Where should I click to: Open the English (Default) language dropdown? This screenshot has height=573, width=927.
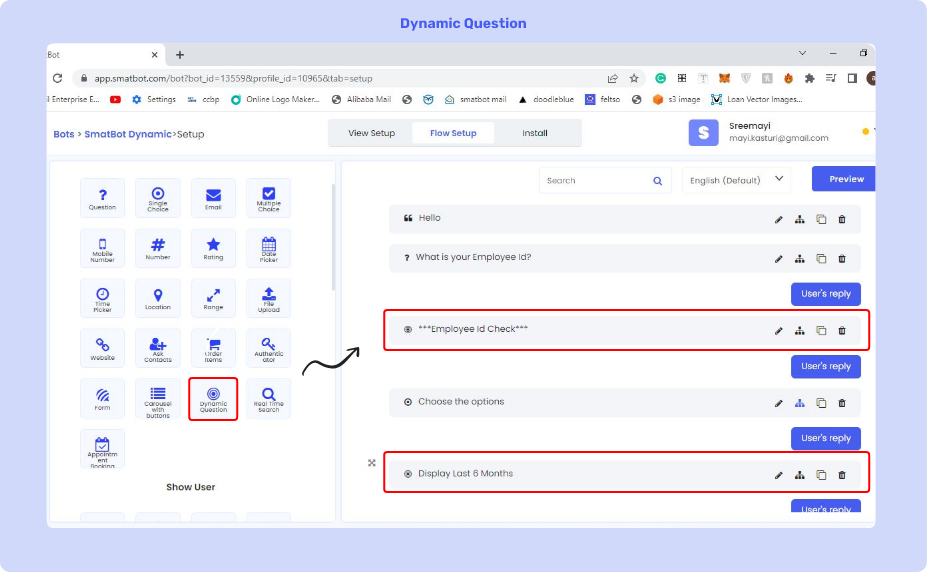coord(736,180)
